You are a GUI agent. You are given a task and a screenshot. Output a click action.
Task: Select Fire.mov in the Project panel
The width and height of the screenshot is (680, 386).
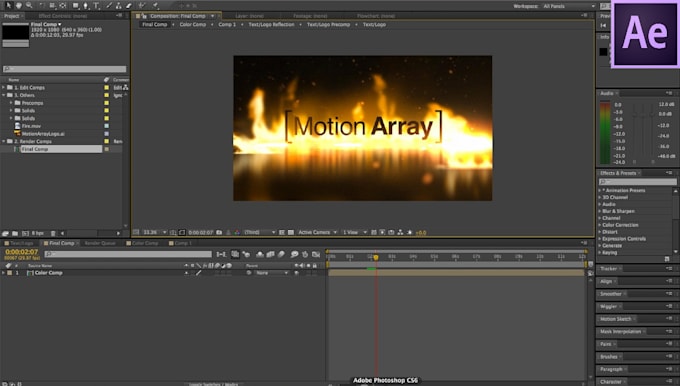click(x=31, y=126)
